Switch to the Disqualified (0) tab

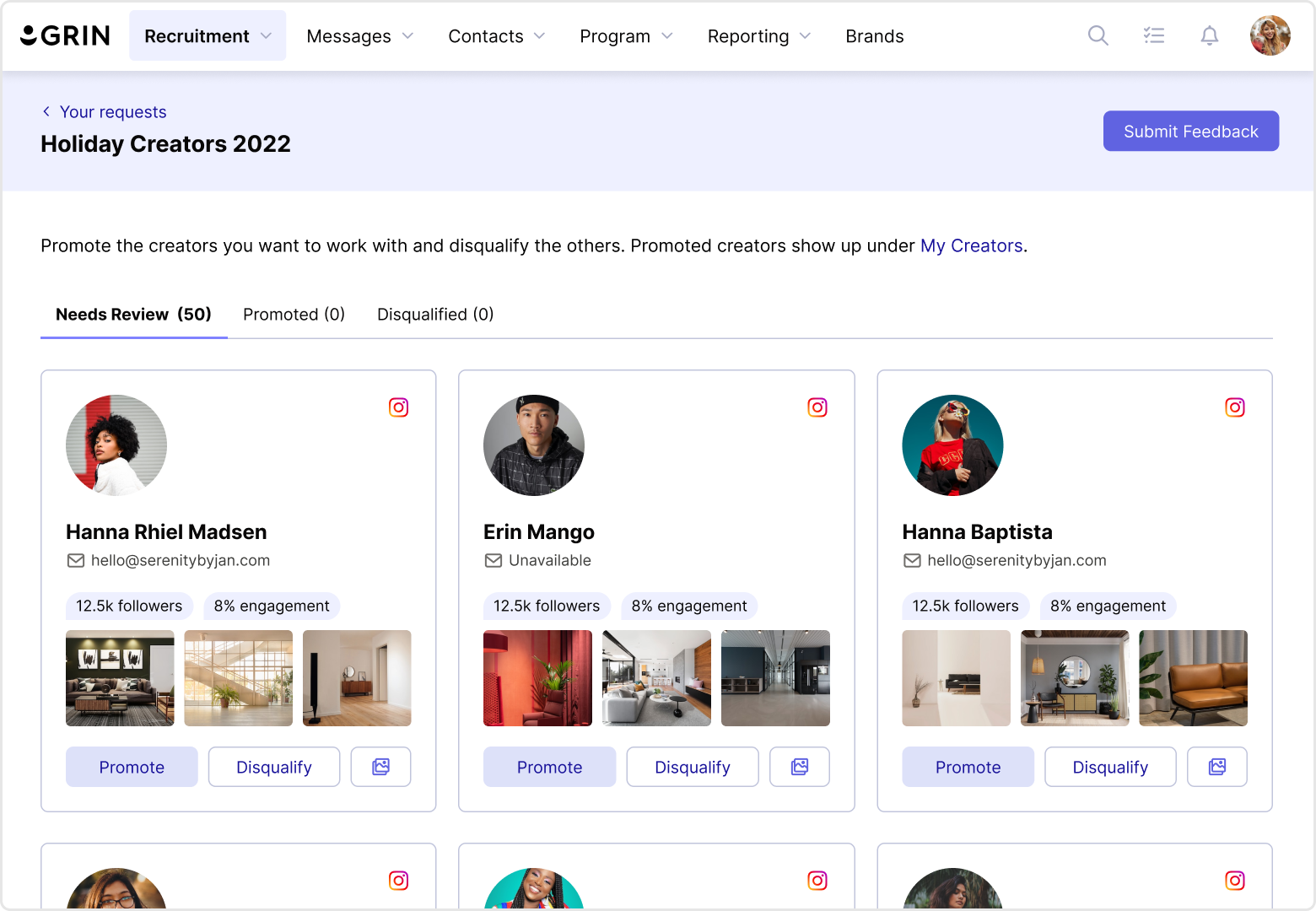tap(435, 315)
